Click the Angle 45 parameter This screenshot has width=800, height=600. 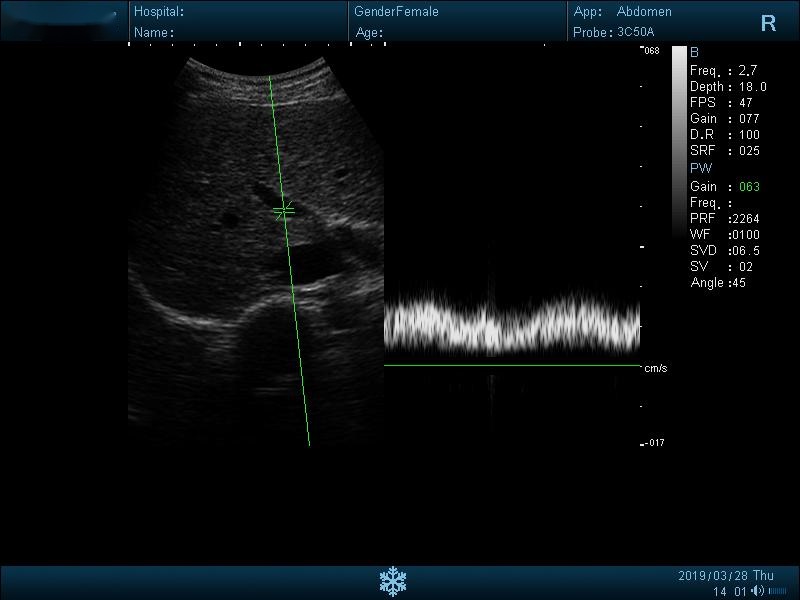[718, 283]
